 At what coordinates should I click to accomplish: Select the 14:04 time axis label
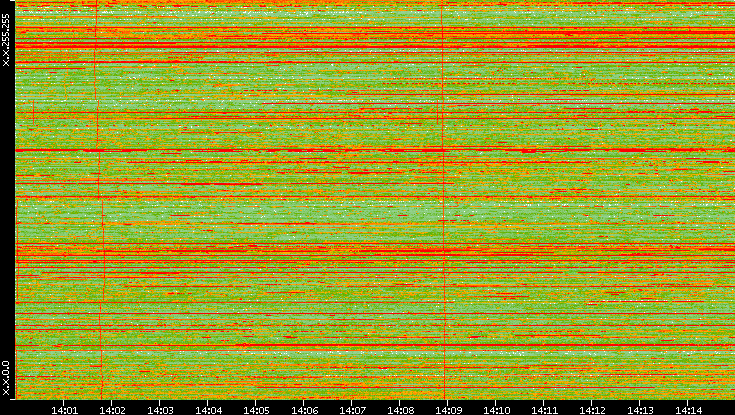(209, 410)
